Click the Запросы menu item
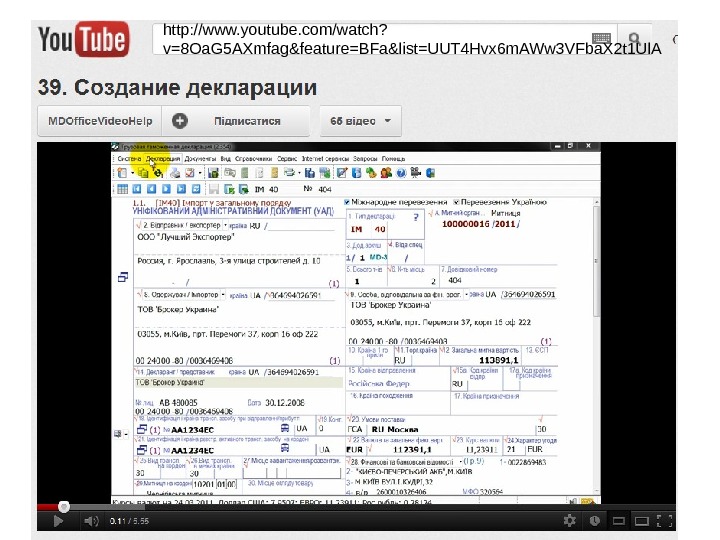 366,158
